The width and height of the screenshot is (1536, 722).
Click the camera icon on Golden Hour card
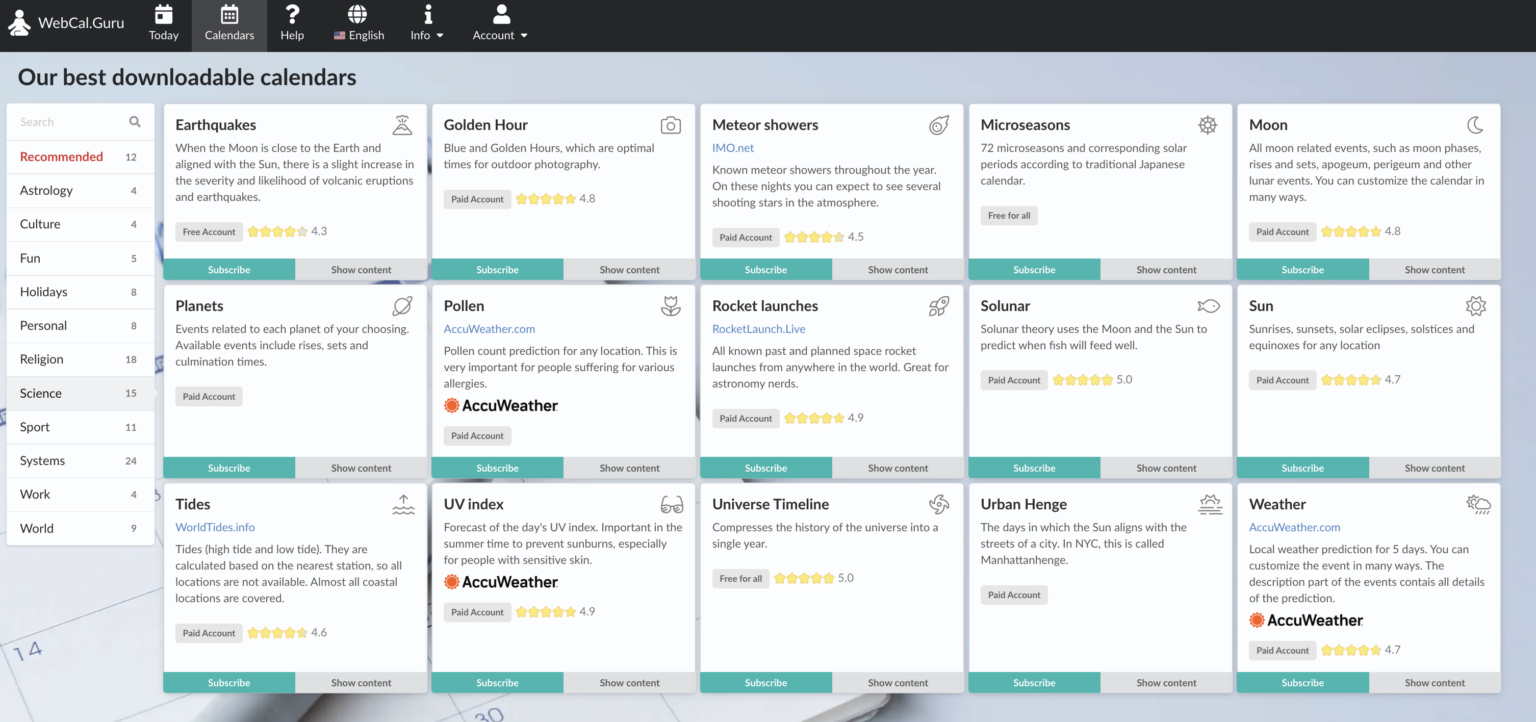click(x=671, y=125)
